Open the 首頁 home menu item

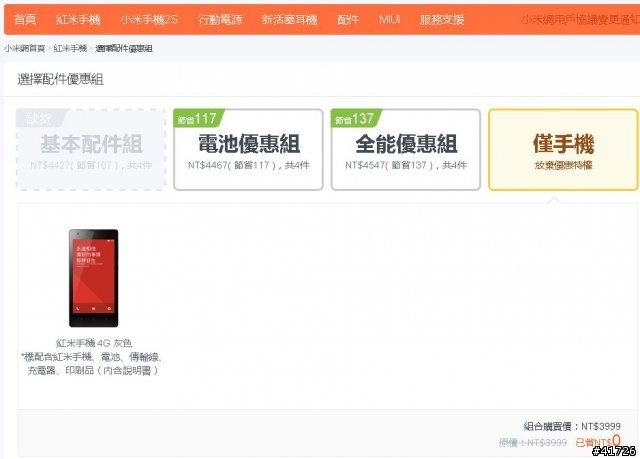coord(25,19)
